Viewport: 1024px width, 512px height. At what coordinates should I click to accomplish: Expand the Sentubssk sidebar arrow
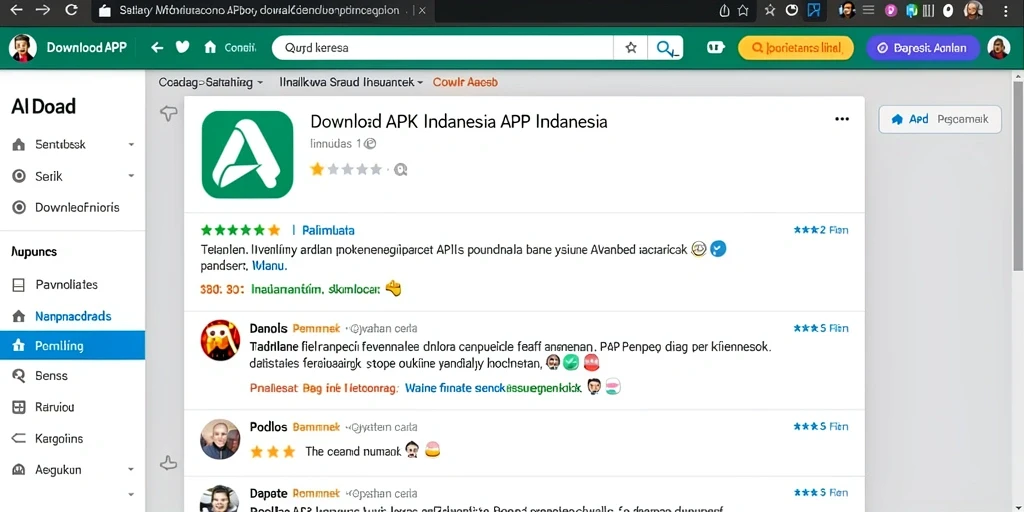(x=131, y=144)
